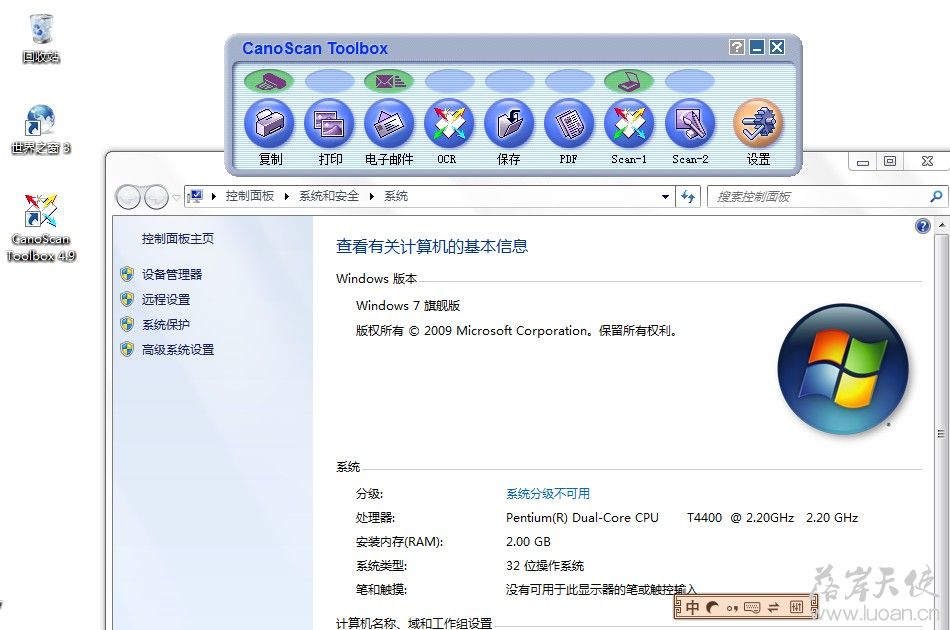Screen dimensions: 950x630
Task: Open recent pages dropdown beside forward button
Action: click(176, 197)
